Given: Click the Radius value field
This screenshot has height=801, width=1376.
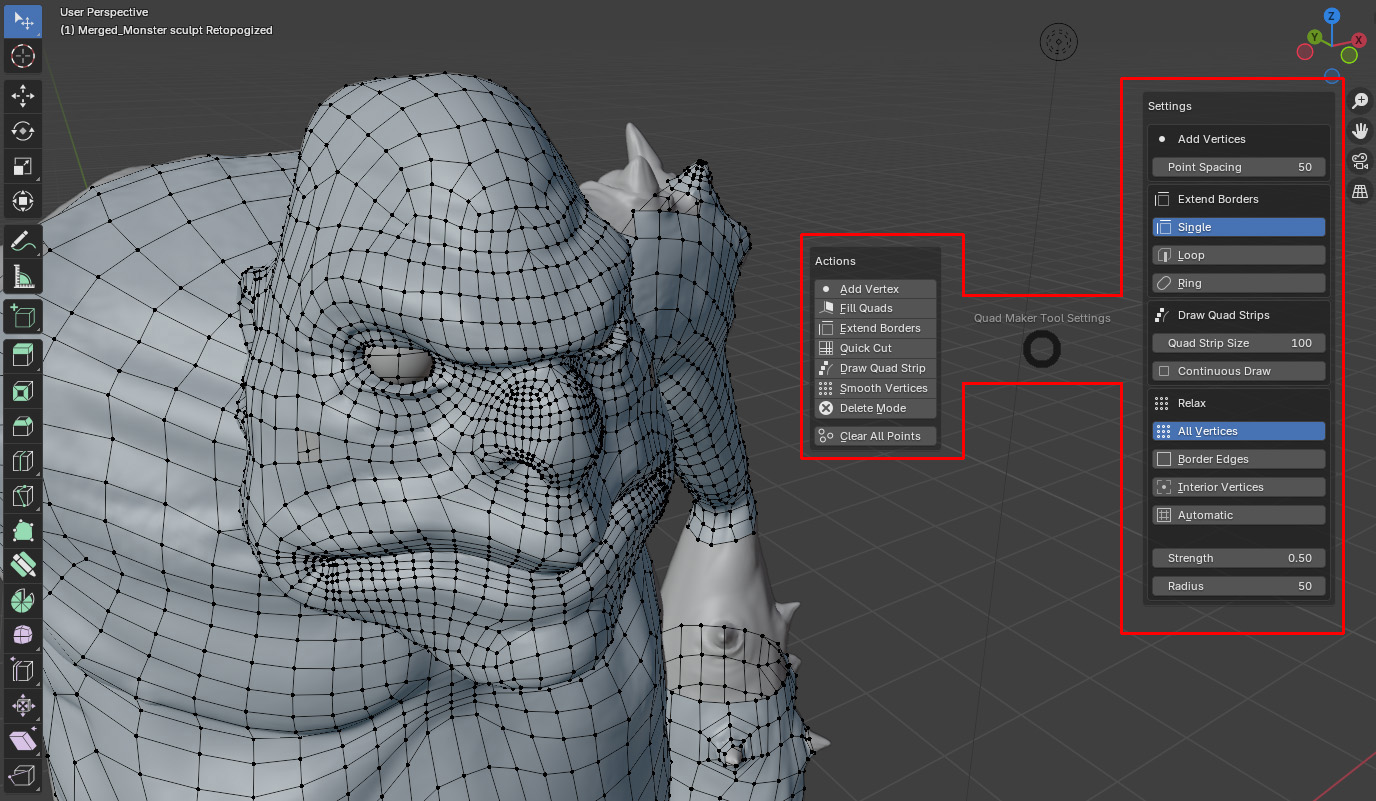Looking at the screenshot, I should point(1239,586).
